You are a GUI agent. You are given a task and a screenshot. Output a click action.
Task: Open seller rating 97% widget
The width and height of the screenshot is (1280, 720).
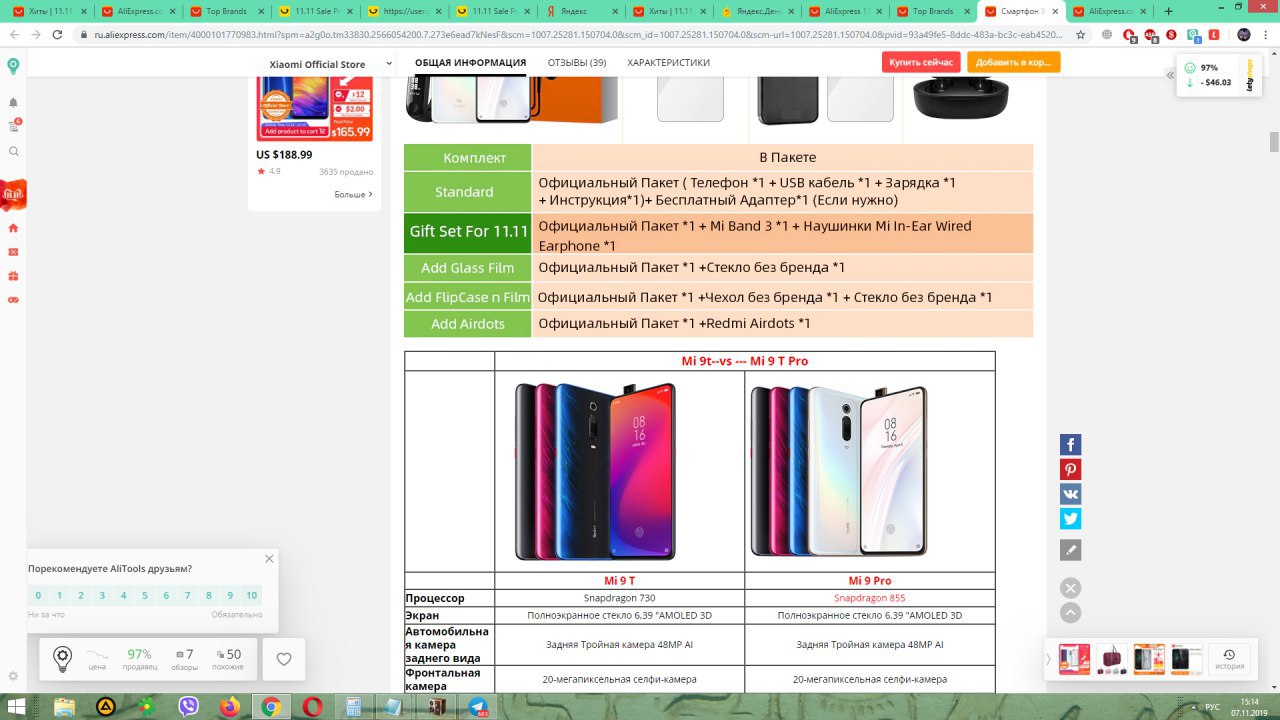139,659
